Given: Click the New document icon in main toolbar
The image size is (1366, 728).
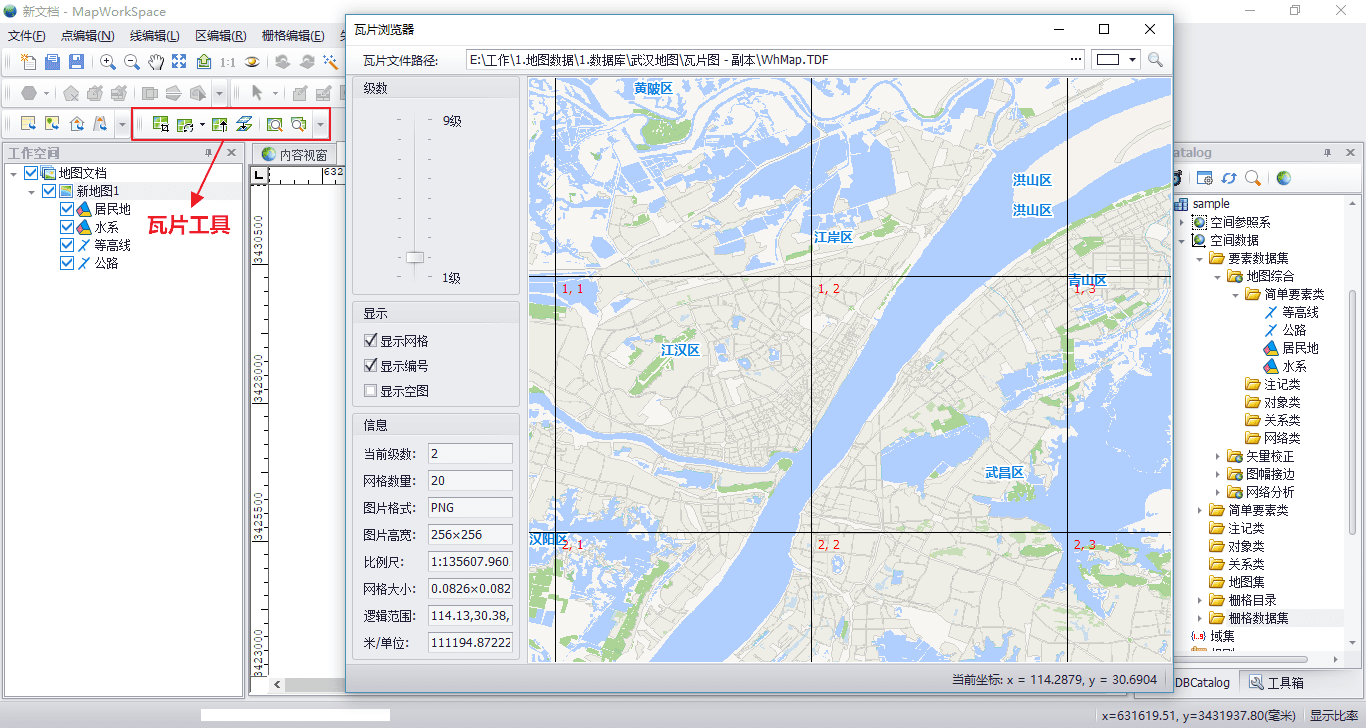Looking at the screenshot, I should coord(28,62).
